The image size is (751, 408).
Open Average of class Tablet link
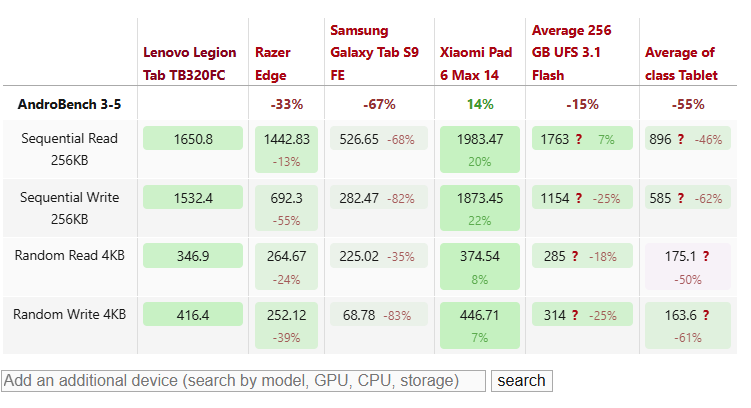(x=681, y=64)
